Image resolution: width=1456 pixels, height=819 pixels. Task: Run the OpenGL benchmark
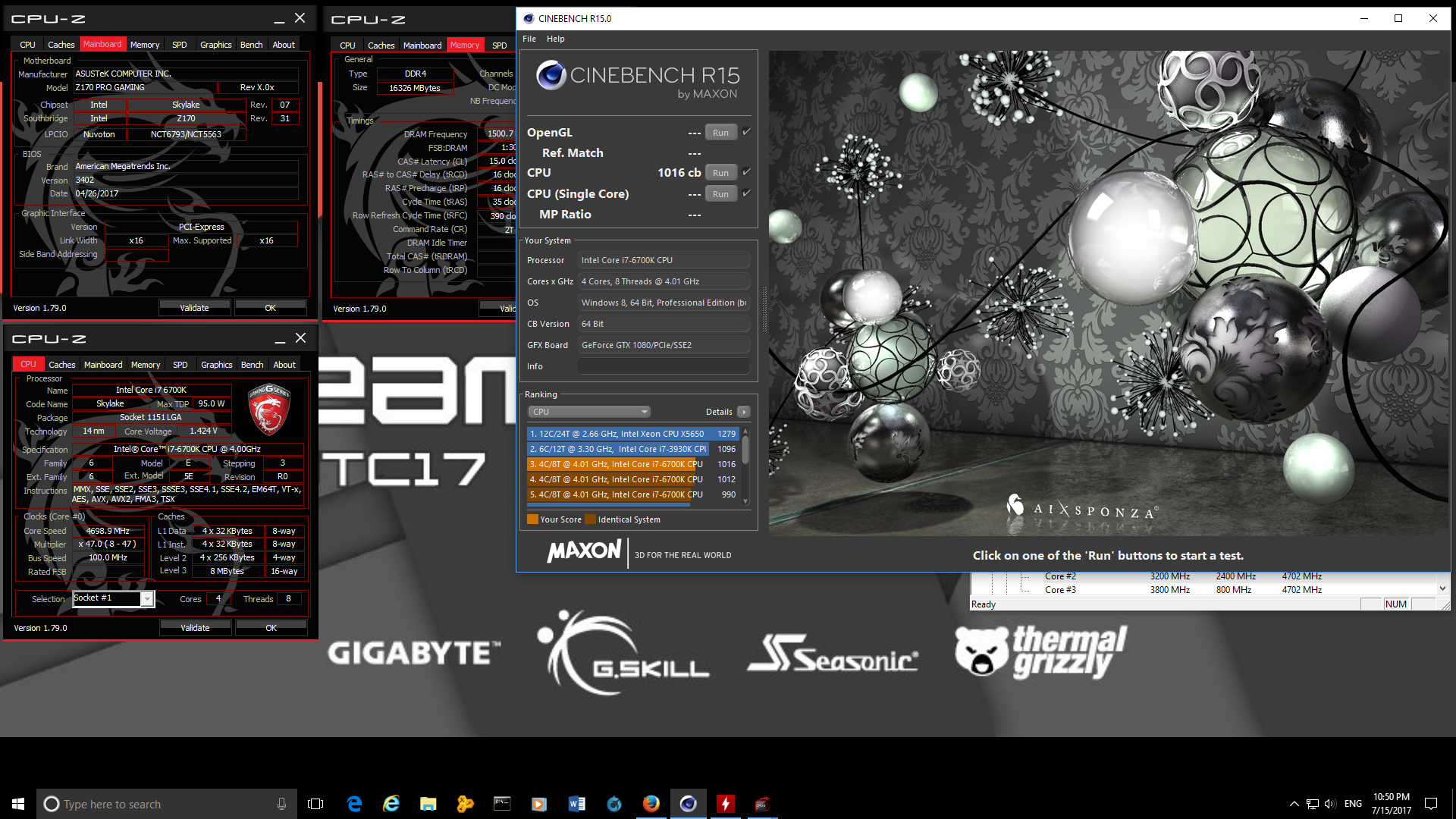[720, 133]
